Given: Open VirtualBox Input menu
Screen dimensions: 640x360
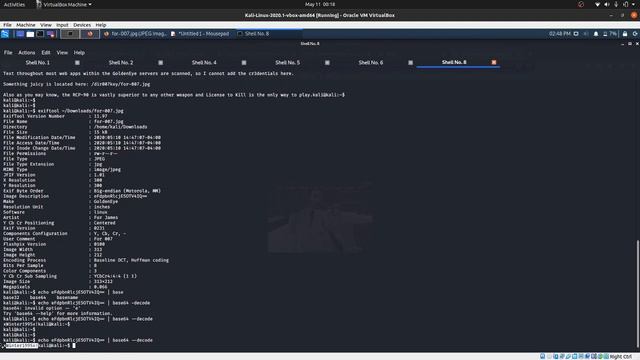Looking at the screenshot, I should click(x=62, y=25).
